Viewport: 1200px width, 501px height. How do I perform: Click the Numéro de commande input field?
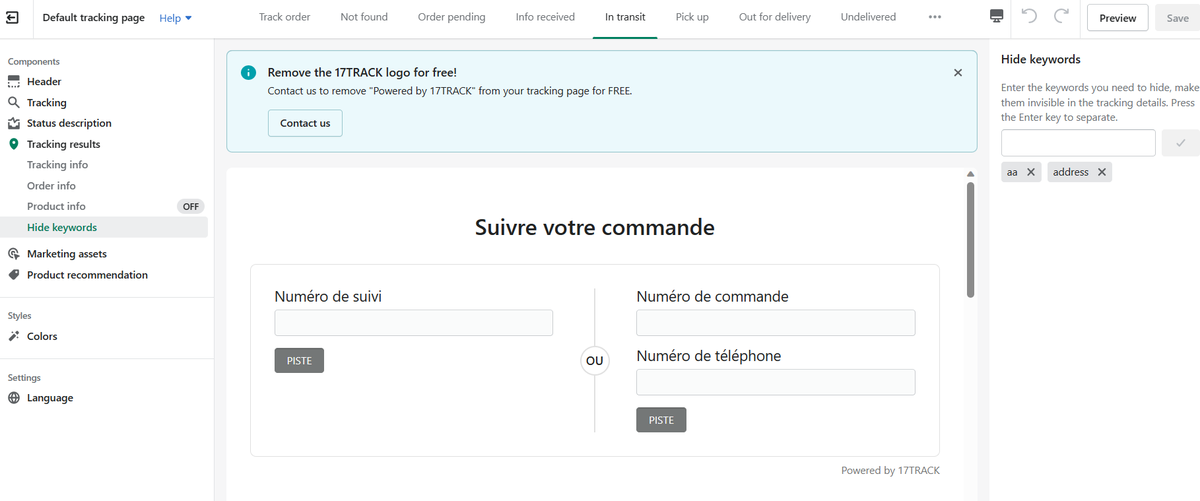coord(776,323)
